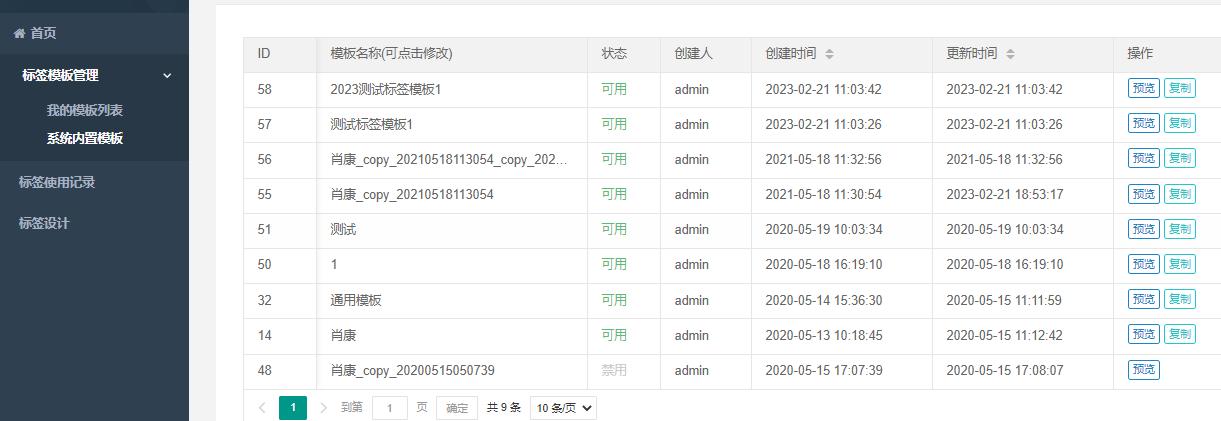
Task: Go to 标签设计 in the sidebar
Action: [44, 223]
